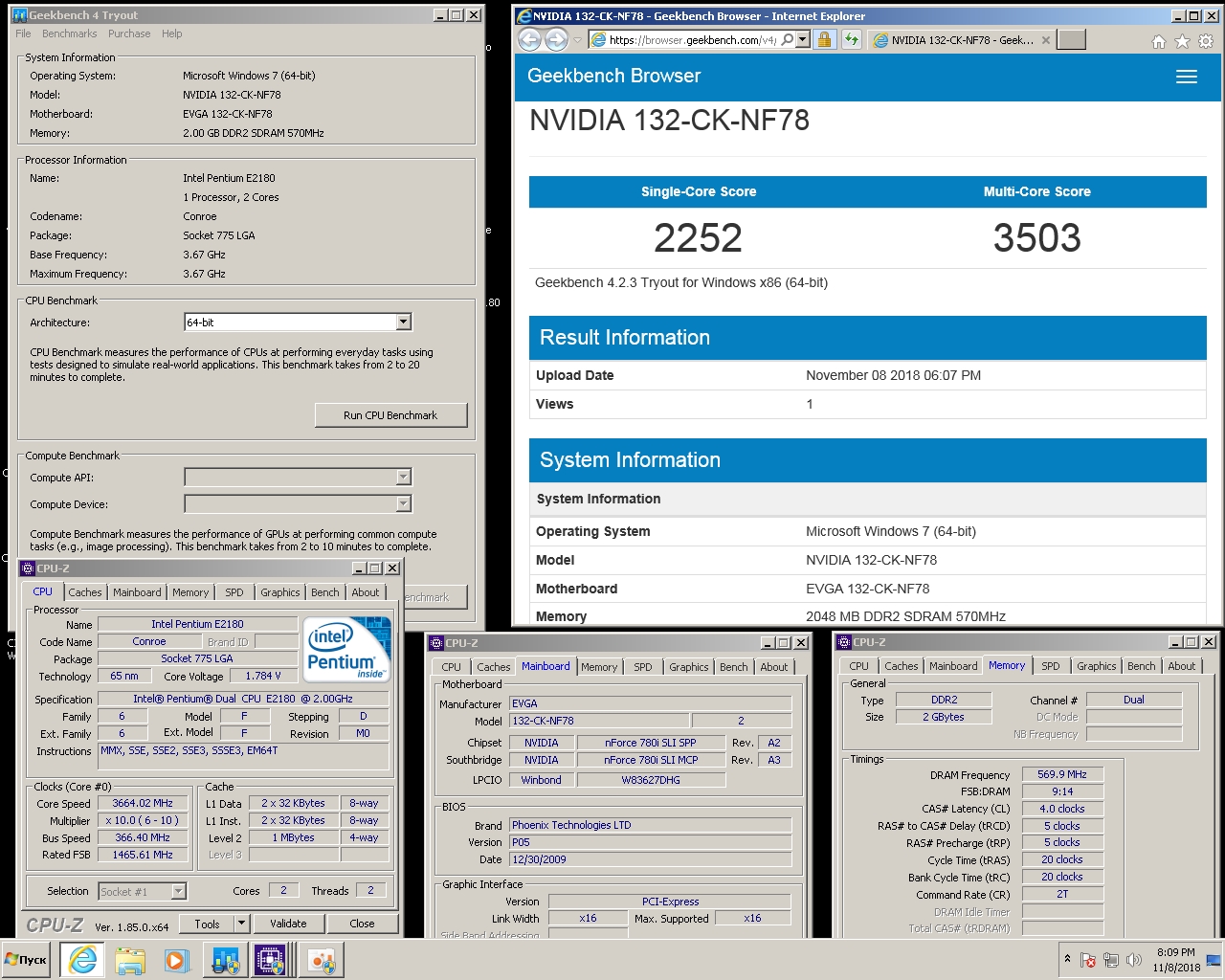1225x980 pixels.
Task: Open Geekbench Browser hamburger menu
Action: 1187,77
